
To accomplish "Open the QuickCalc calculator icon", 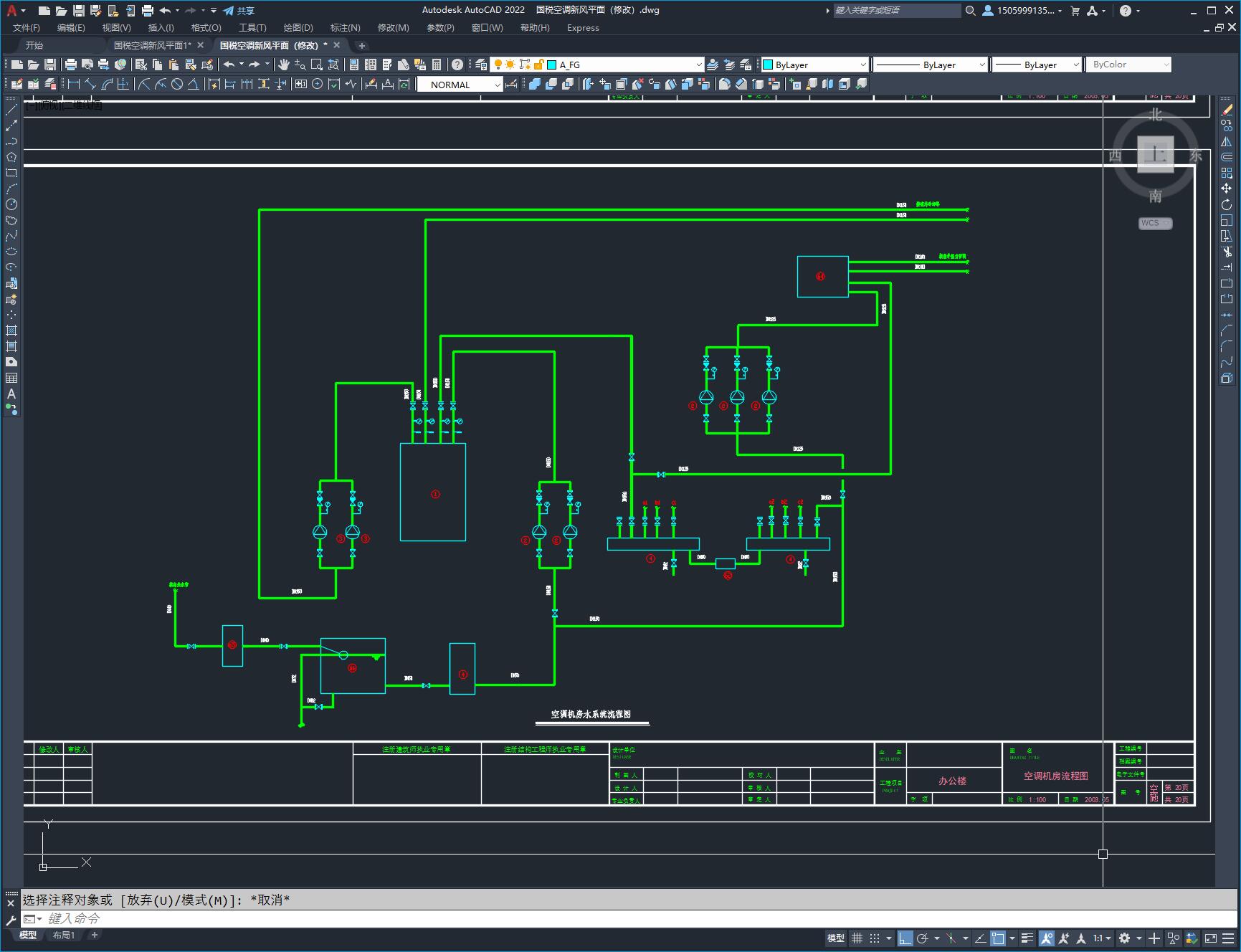I will (437, 65).
